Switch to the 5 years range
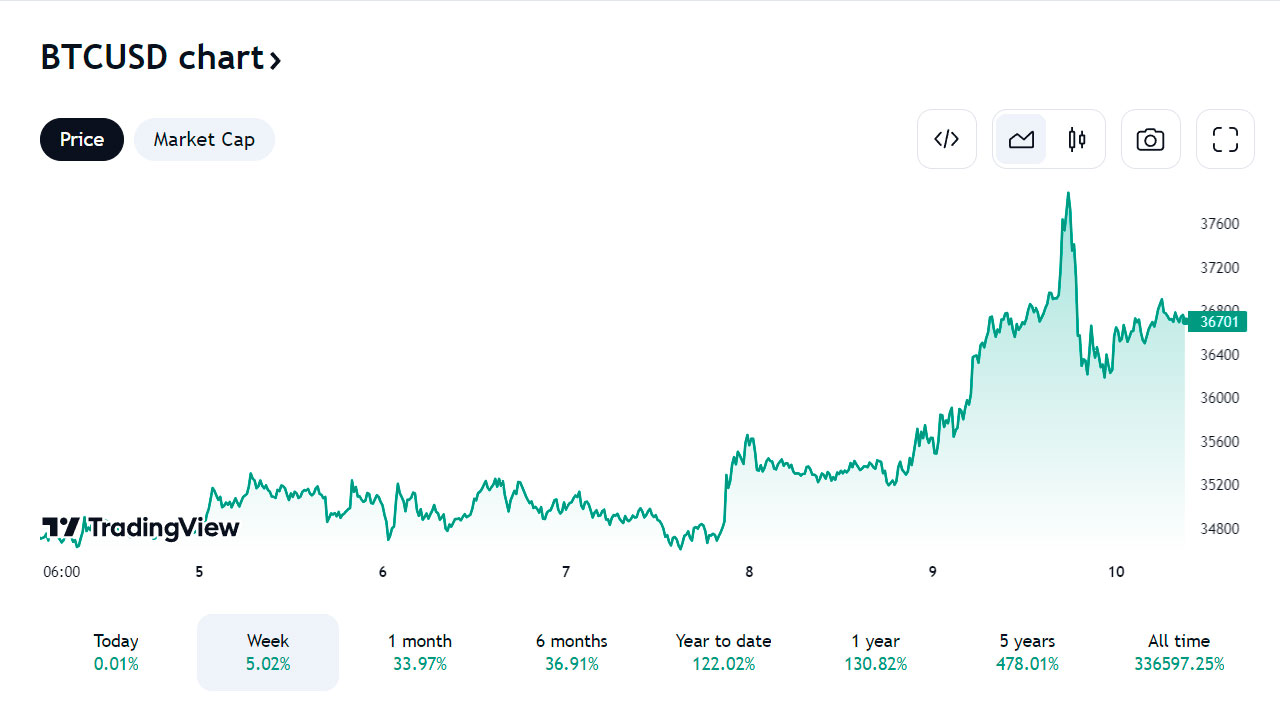 point(1028,652)
